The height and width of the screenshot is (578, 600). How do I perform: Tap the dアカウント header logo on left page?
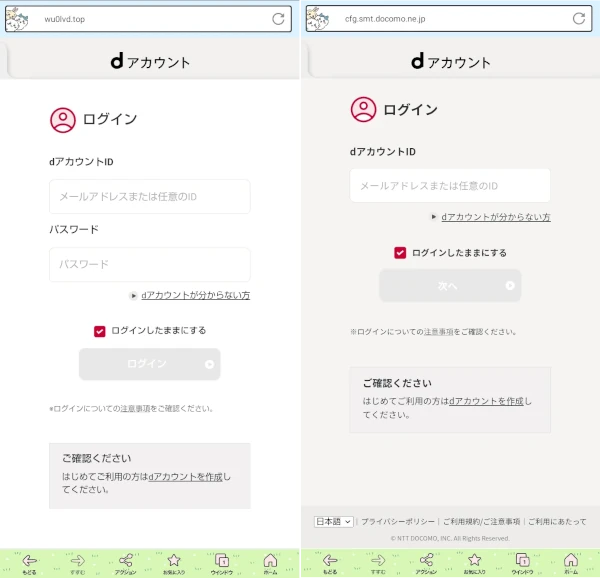click(x=150, y=61)
